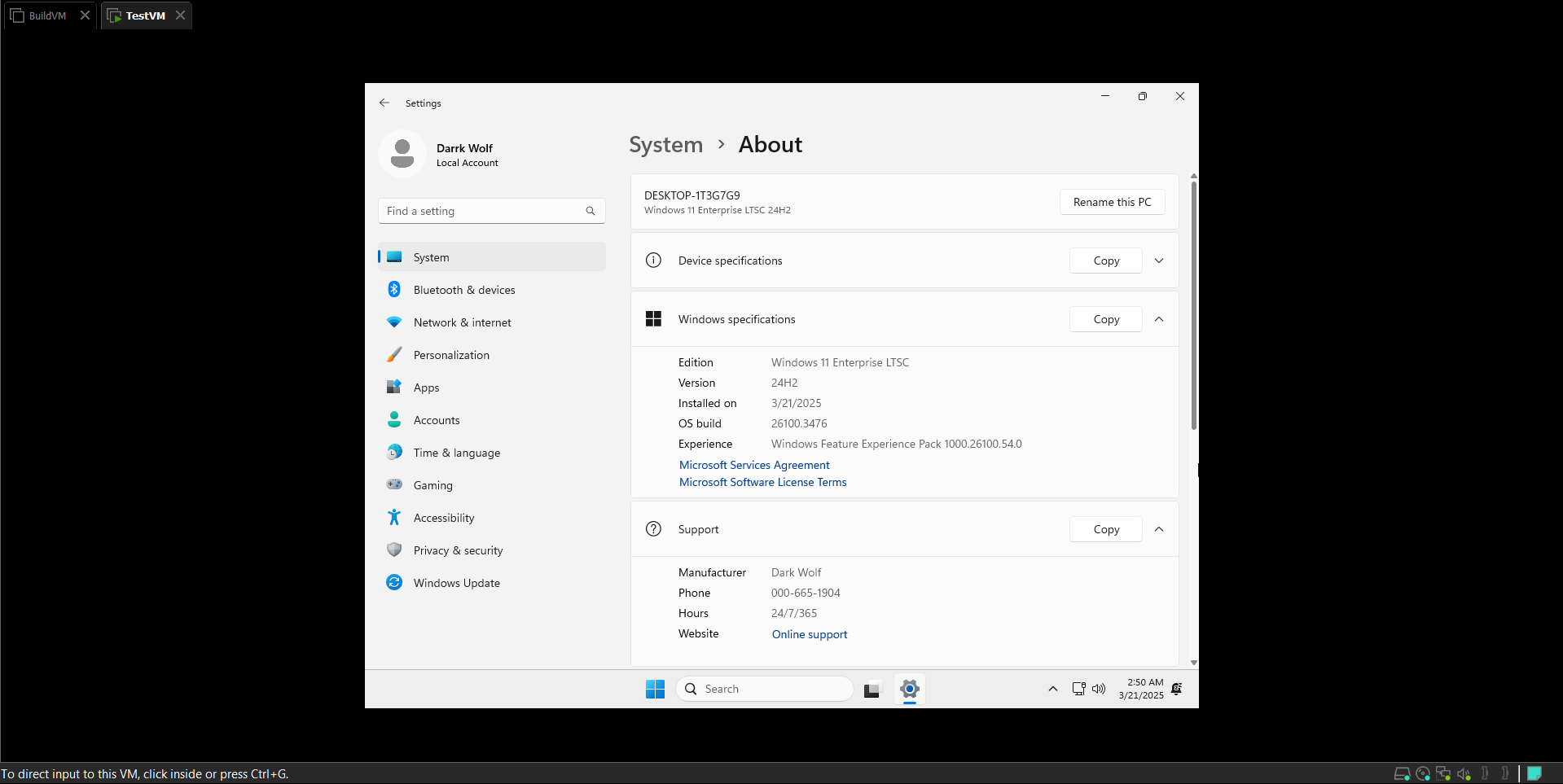The height and width of the screenshot is (784, 1563).
Task: Open Accounts settings
Action: click(x=492, y=420)
